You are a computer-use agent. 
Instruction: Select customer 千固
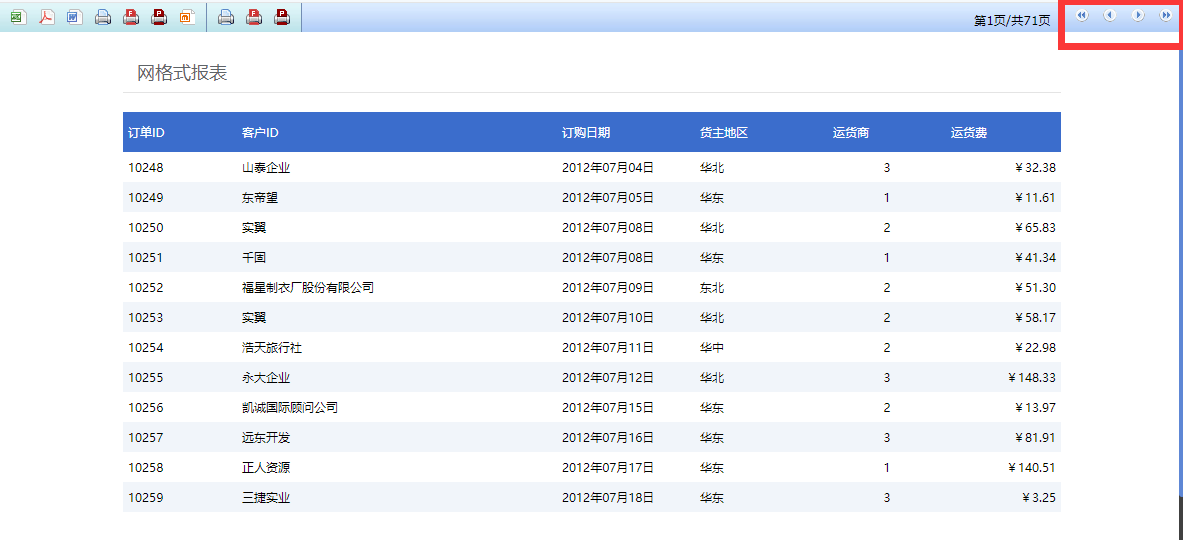[x=254, y=258]
